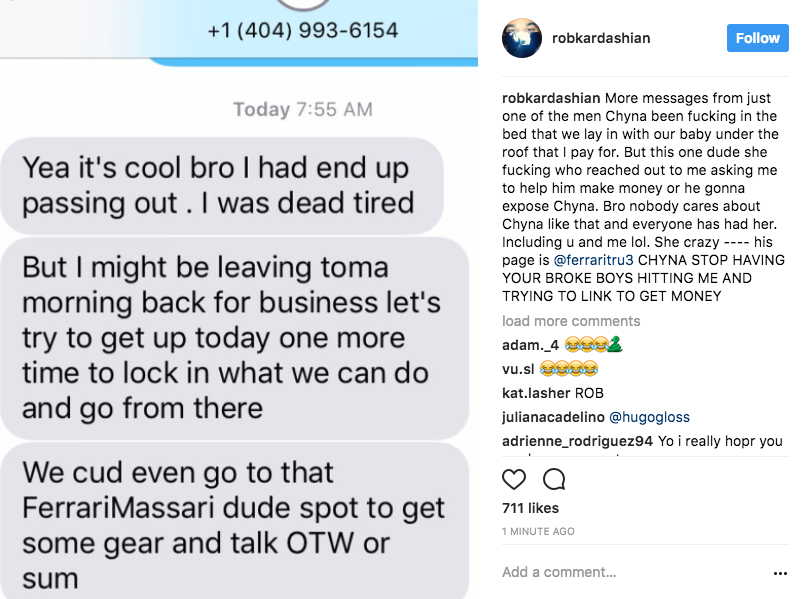Open comments via speech bubble icon

pos(554,479)
